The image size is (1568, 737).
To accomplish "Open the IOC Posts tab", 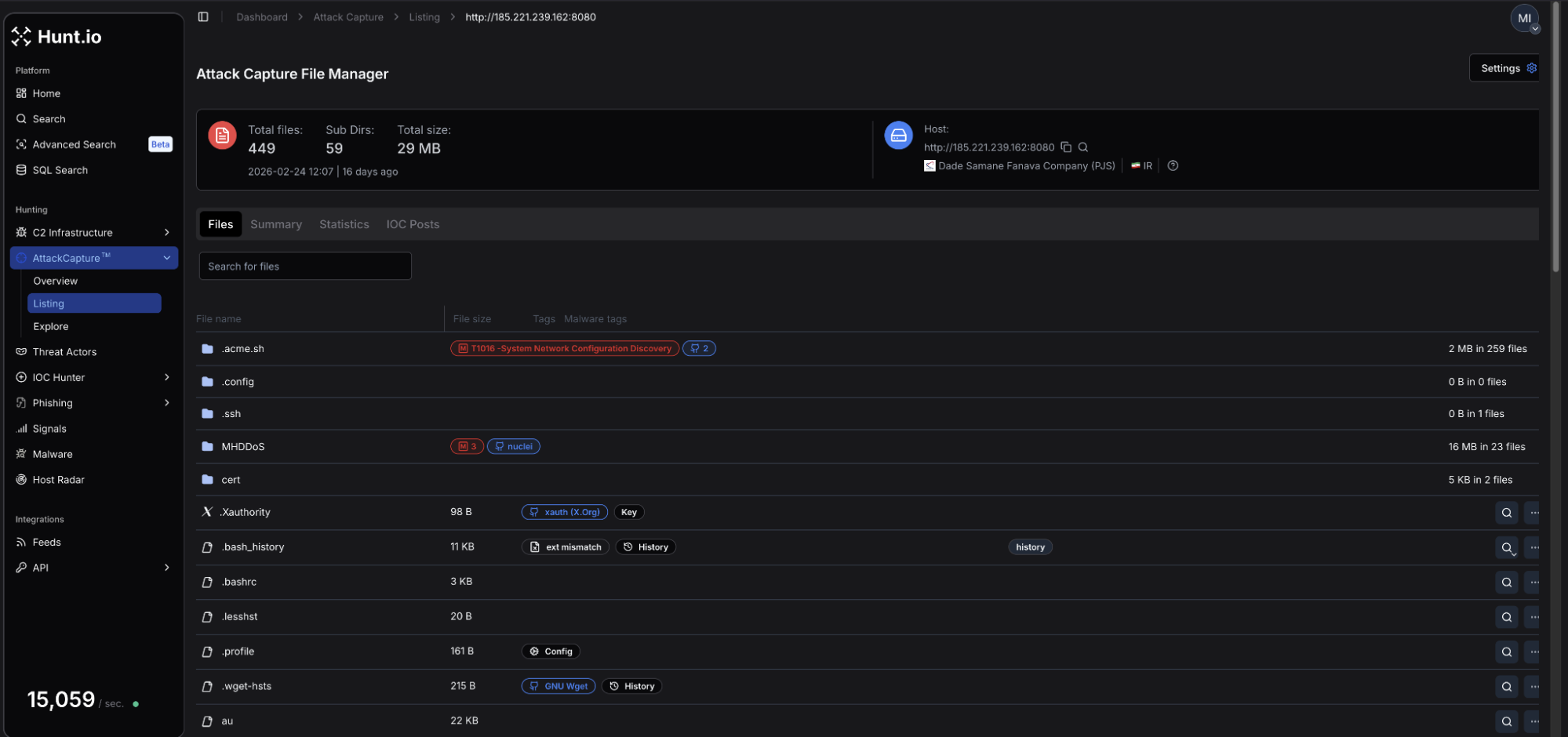I will [413, 224].
